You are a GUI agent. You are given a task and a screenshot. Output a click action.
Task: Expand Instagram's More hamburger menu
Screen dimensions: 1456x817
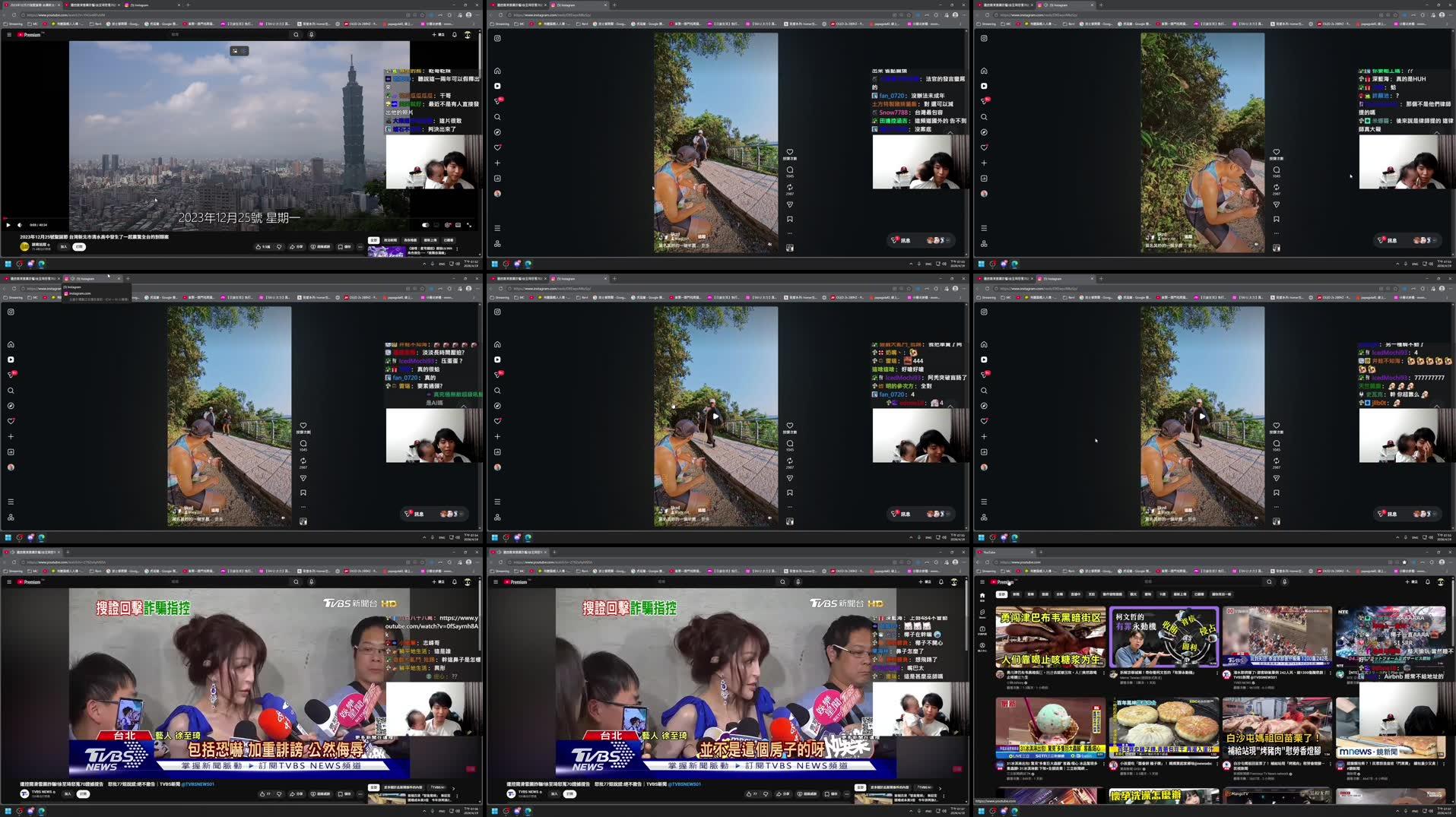click(x=497, y=228)
